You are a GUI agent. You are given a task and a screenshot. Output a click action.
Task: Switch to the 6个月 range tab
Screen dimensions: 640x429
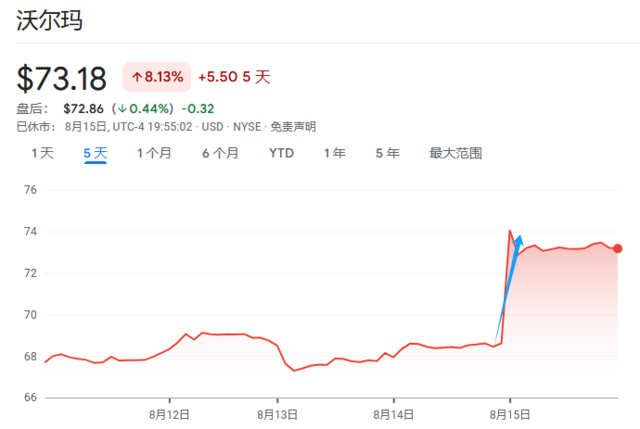(x=220, y=153)
